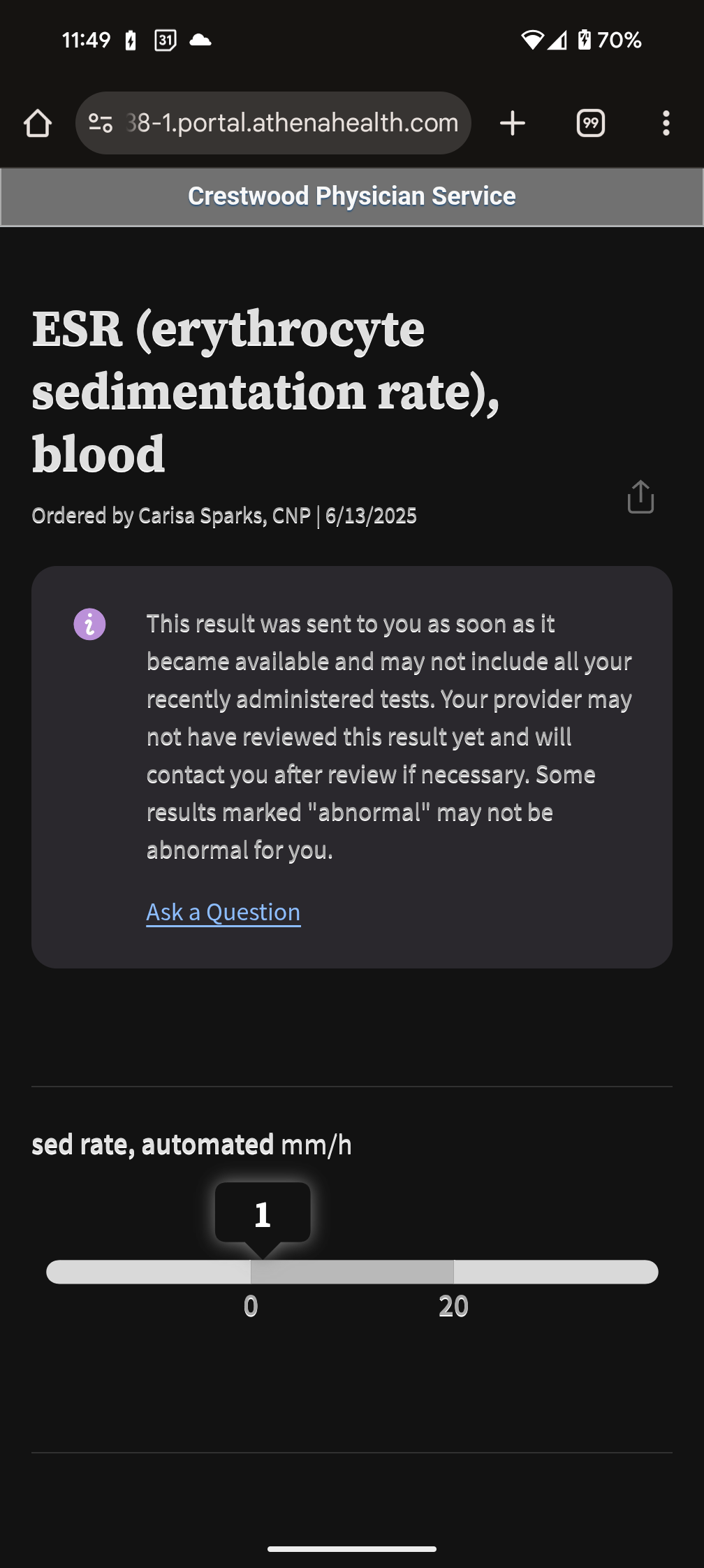This screenshot has width=704, height=1568.
Task: Tap Crestwood Physician Service header banner
Action: click(x=352, y=196)
